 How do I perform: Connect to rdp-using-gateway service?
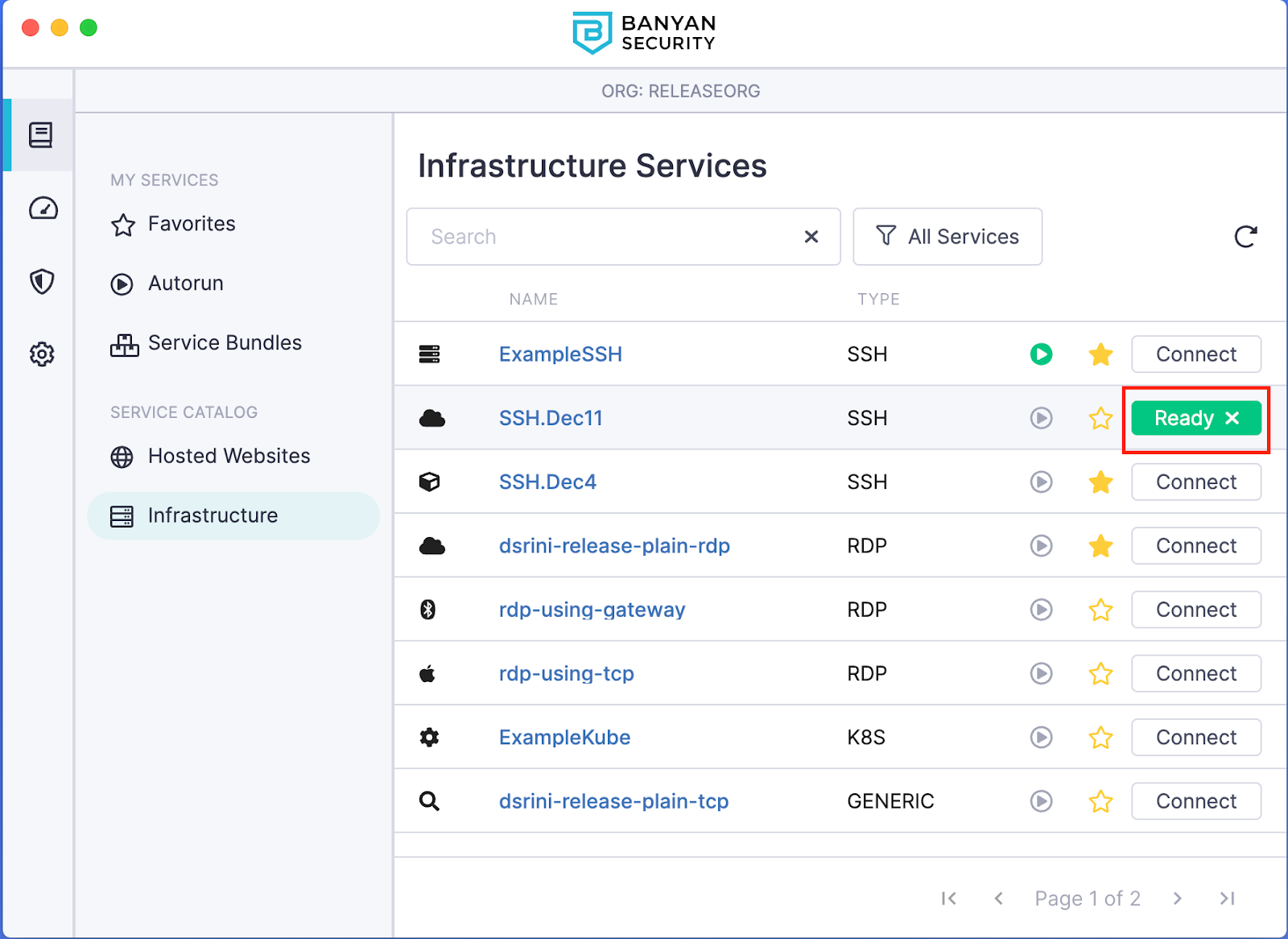pyautogui.click(x=1196, y=610)
